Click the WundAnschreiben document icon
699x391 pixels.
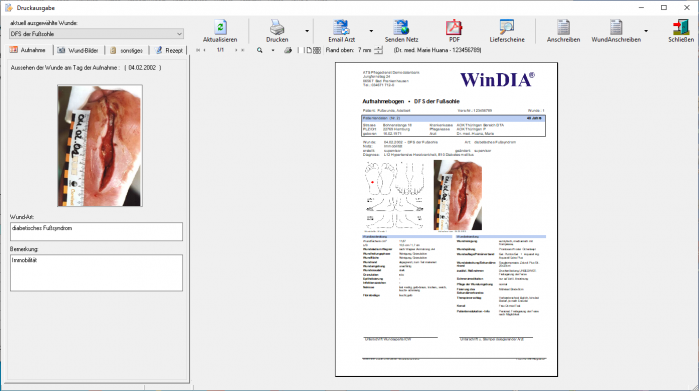click(616, 27)
